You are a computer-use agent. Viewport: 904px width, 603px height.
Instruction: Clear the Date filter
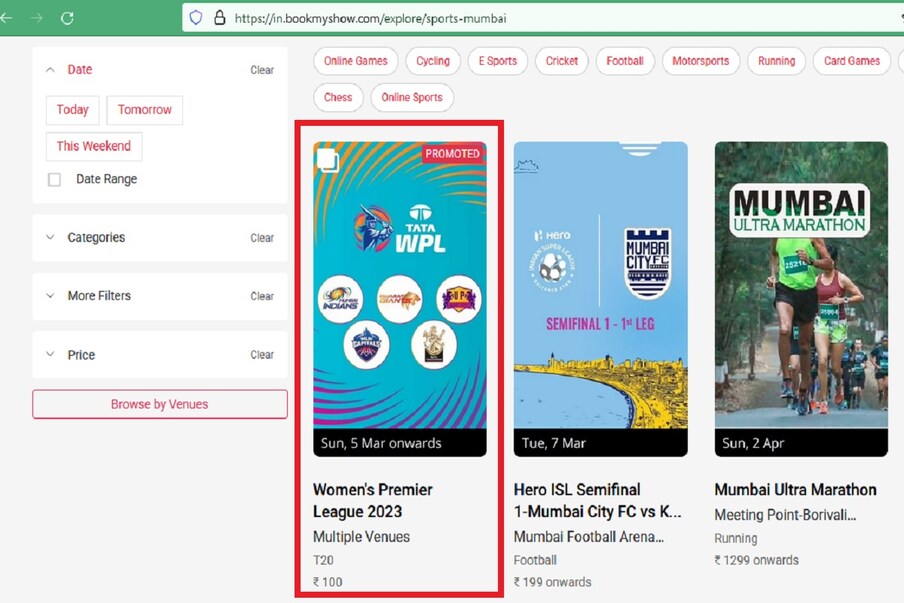click(x=262, y=70)
